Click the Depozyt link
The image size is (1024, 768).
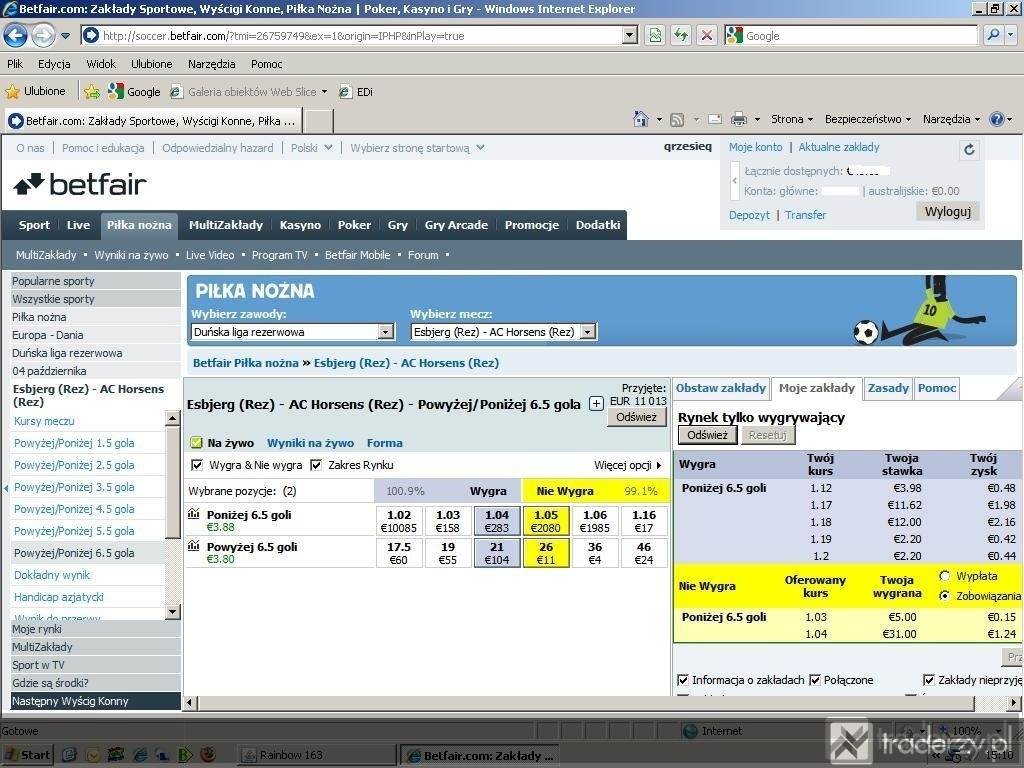(x=749, y=215)
